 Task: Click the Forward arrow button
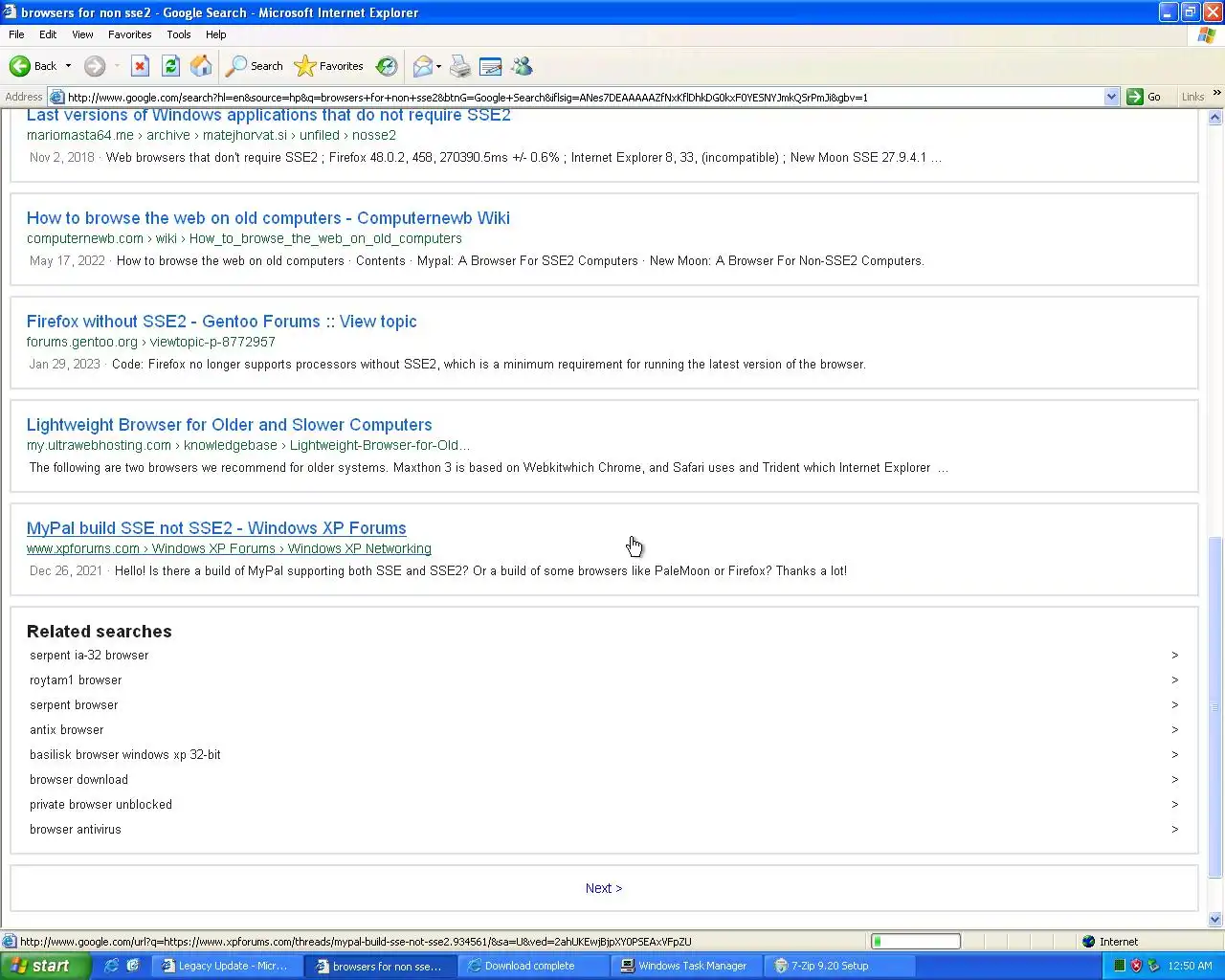94,66
